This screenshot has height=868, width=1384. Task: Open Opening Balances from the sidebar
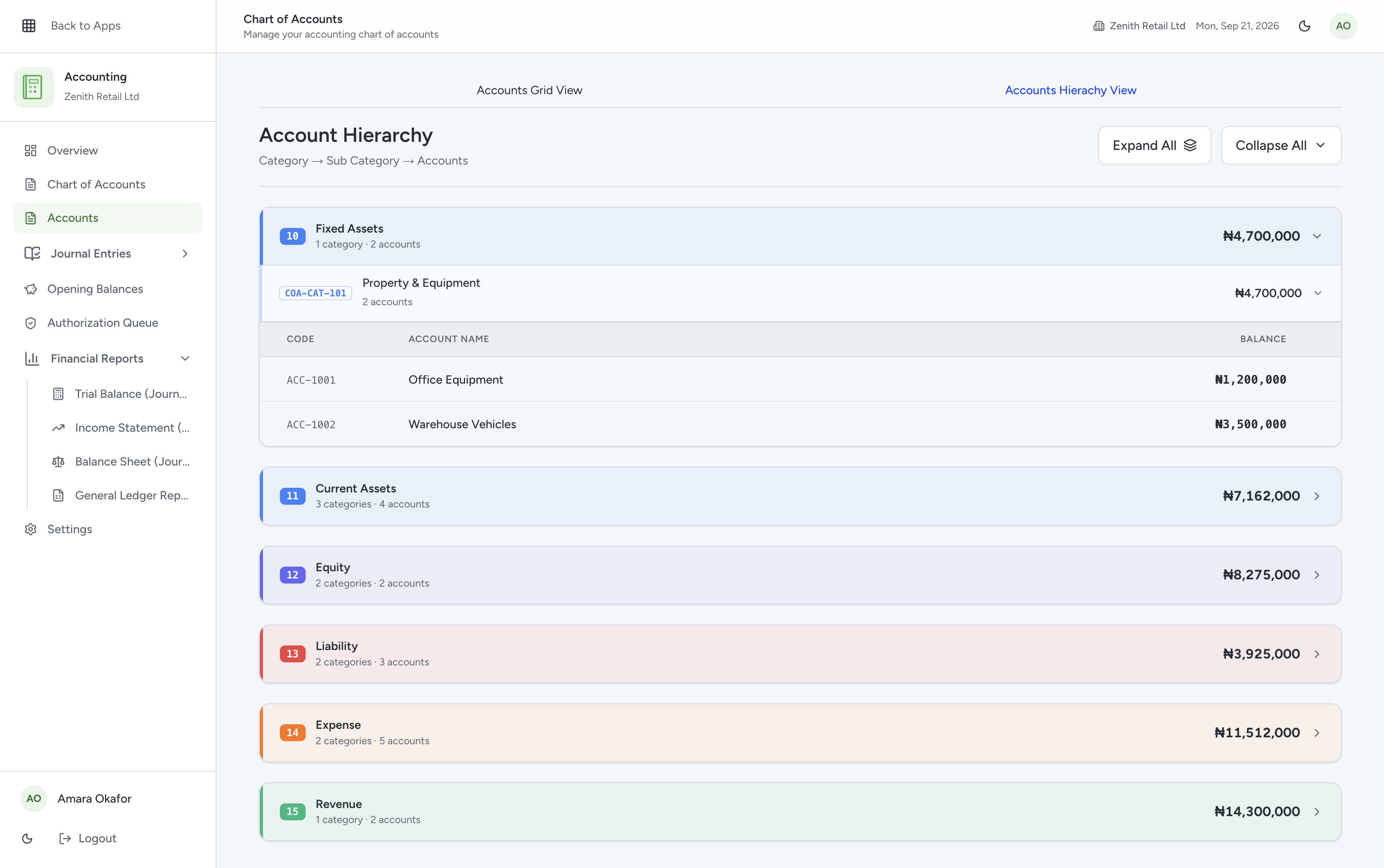pyautogui.click(x=108, y=289)
